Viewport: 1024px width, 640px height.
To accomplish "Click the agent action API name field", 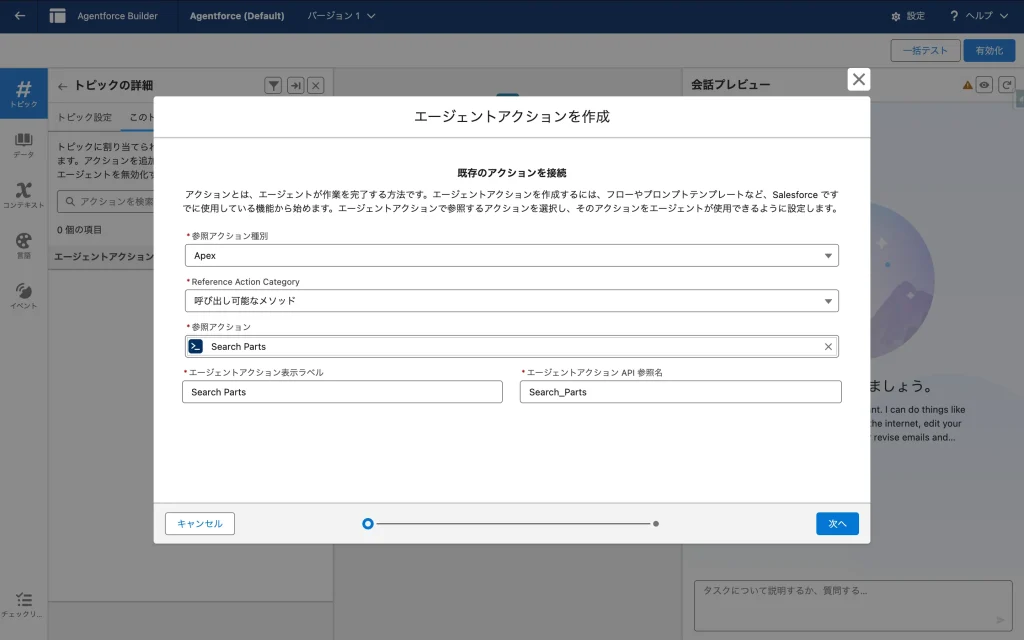I will click(680, 392).
